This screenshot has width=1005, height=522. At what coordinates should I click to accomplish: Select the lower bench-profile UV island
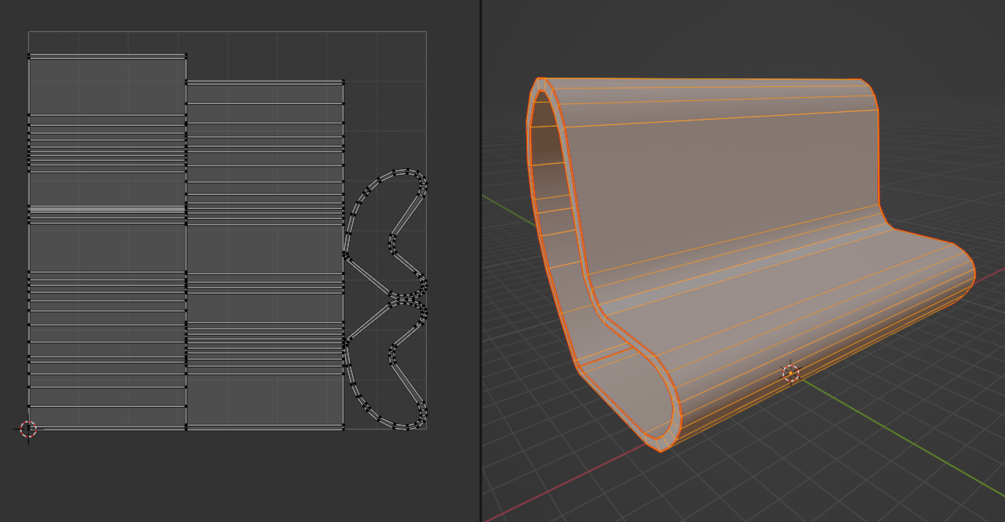385,363
